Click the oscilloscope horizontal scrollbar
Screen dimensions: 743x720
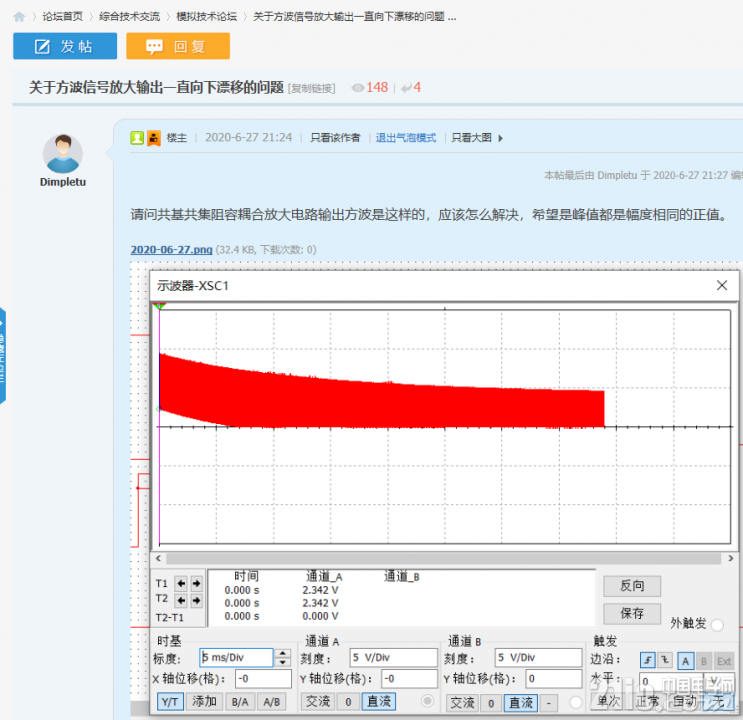[x=444, y=558]
